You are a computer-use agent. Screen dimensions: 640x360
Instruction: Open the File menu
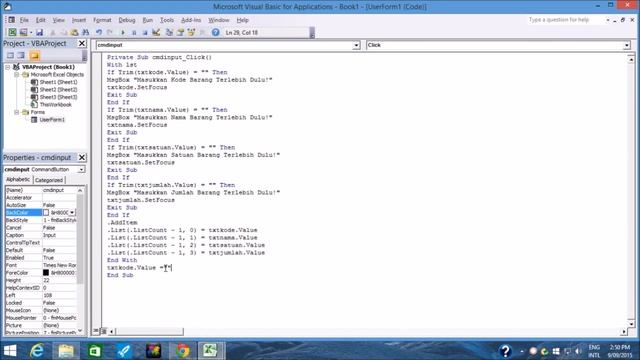point(24,20)
